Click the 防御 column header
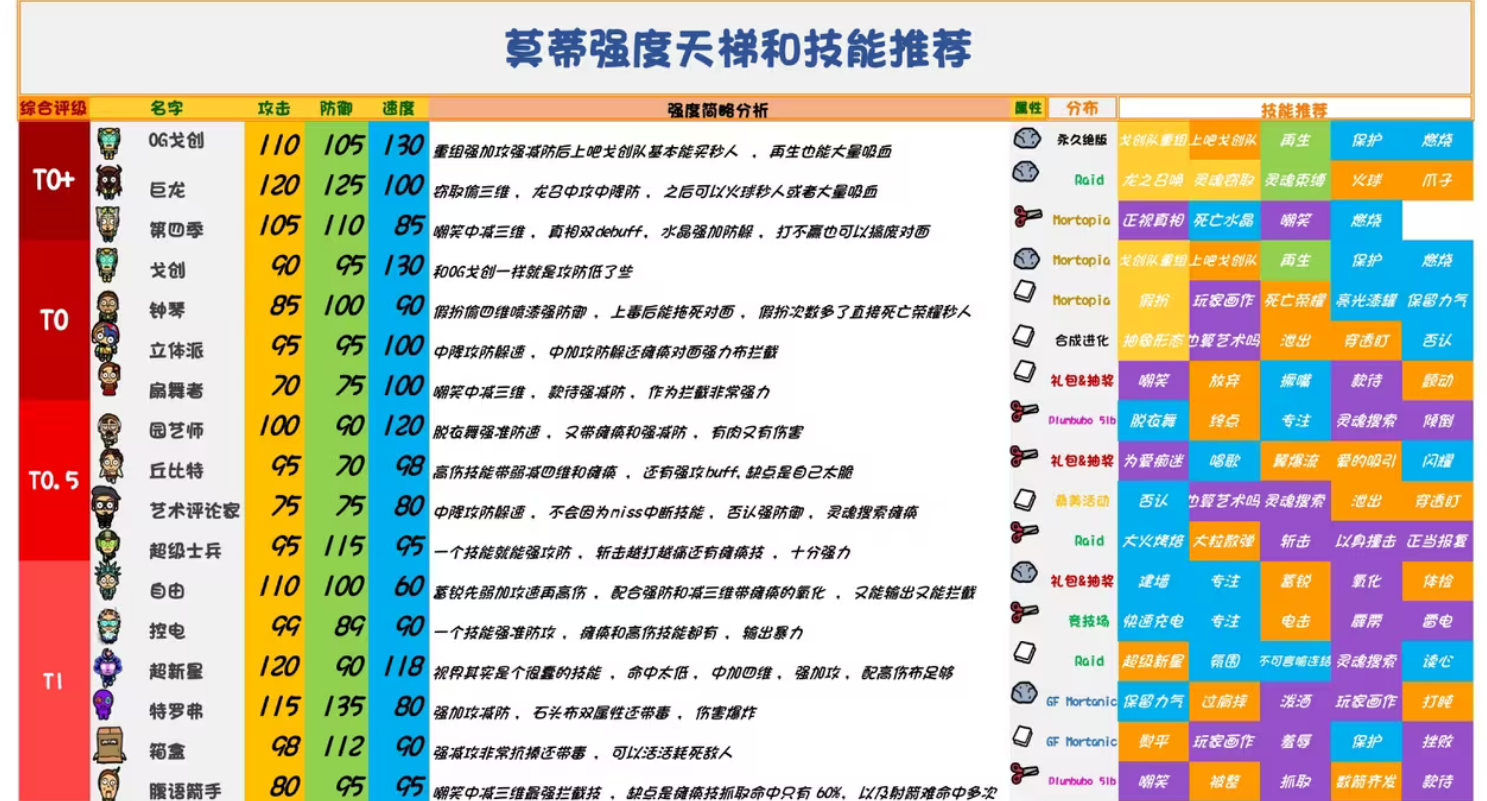 [337, 108]
